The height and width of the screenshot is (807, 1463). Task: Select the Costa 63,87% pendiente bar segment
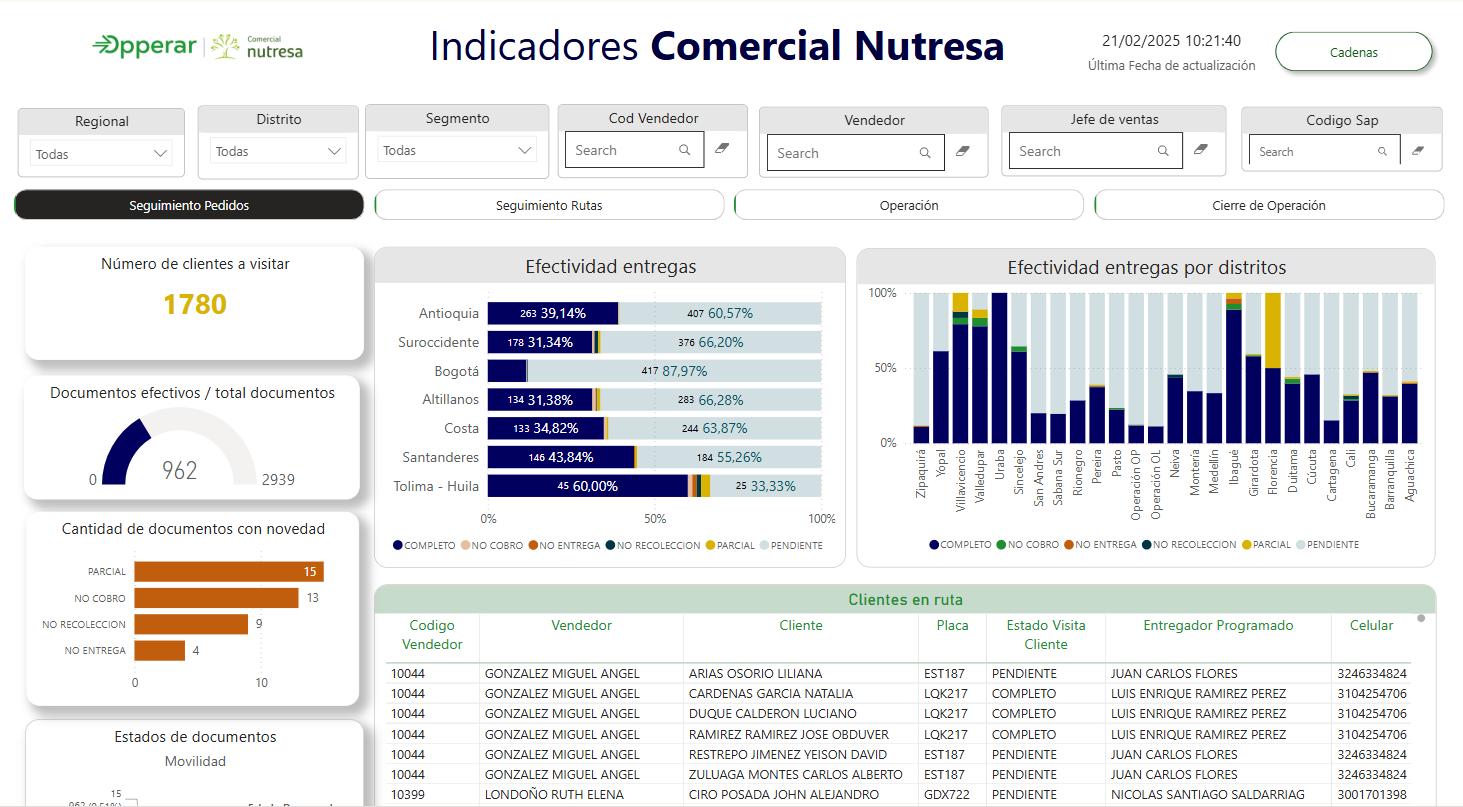[714, 428]
